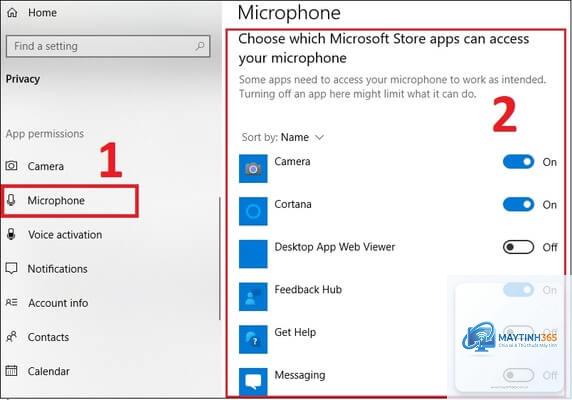Click the Camera app name text
This screenshot has width=572, height=400.
pyautogui.click(x=292, y=162)
